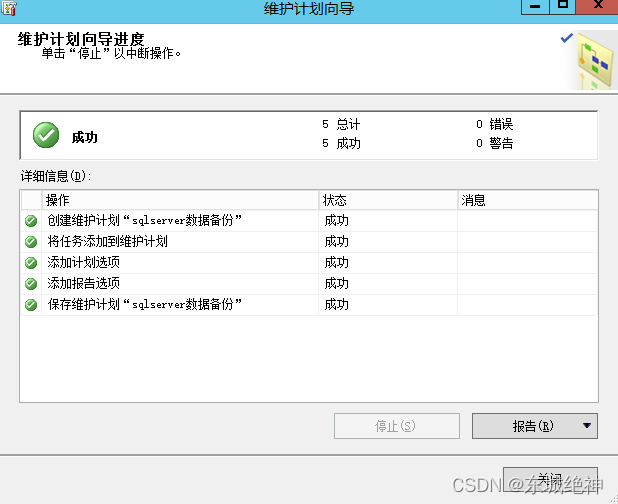Click the 消息 column header
Screen dimensions: 618x504
pos(528,200)
